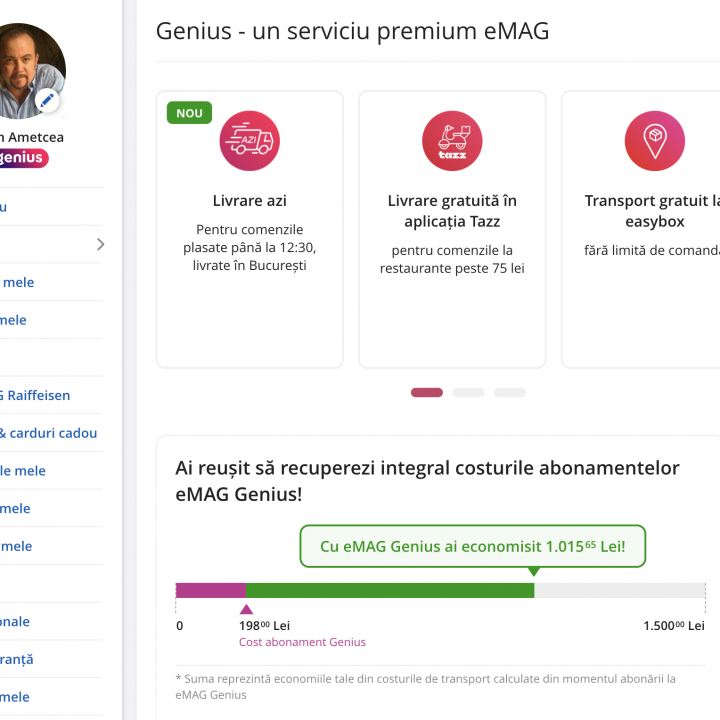Viewport: 720px width, 720px height.
Task: Open the carduri cadou sidebar menu item
Action: pos(48,433)
